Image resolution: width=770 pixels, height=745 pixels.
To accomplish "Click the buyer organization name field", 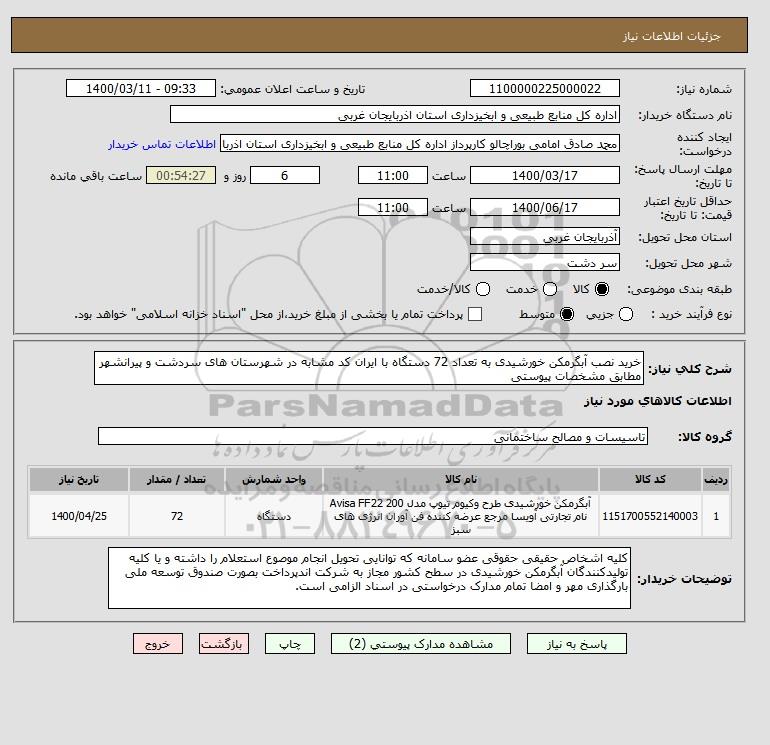I will pos(395,114).
